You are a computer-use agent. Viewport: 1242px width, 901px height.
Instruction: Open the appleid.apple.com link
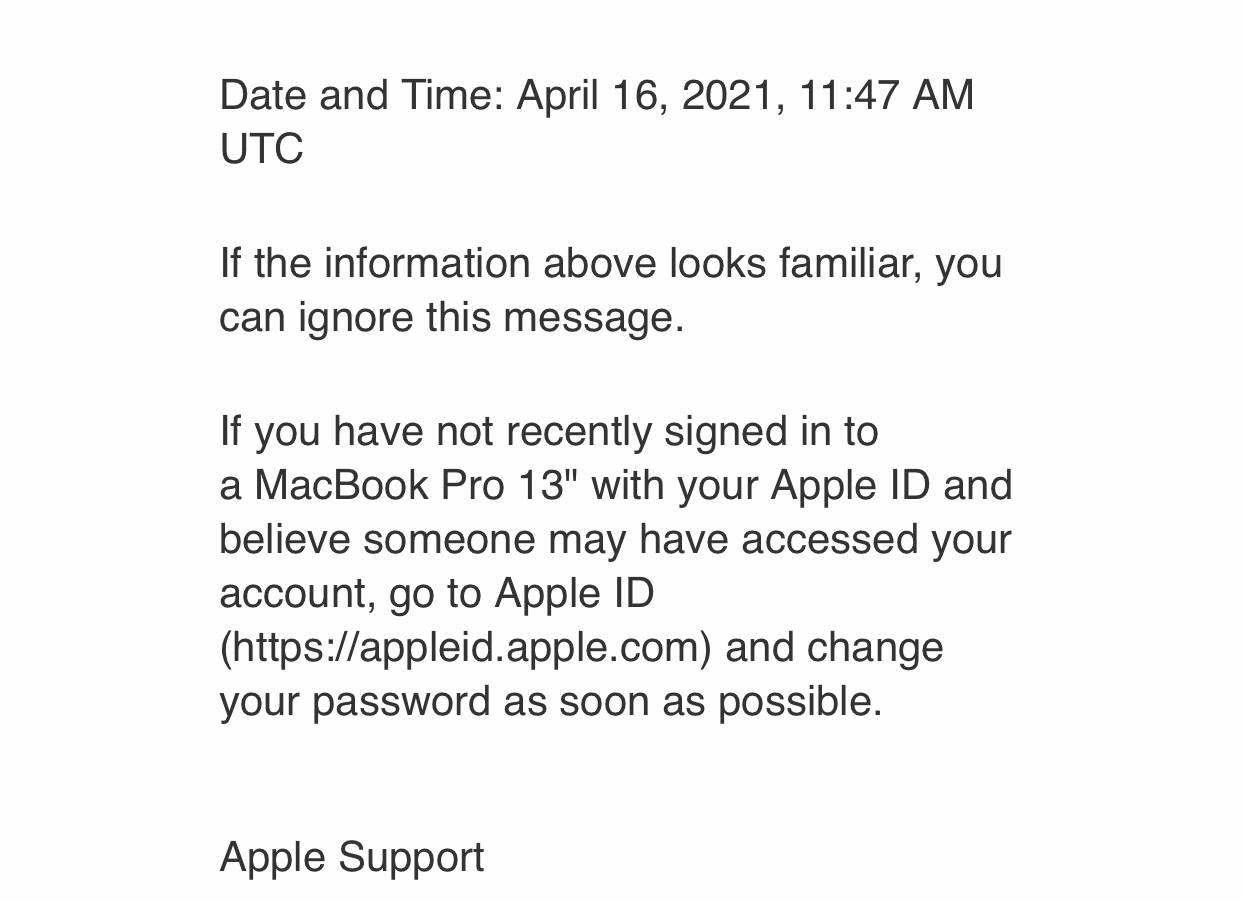(465, 648)
